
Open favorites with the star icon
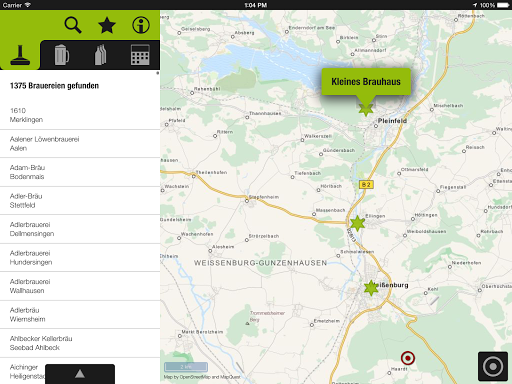click(107, 25)
